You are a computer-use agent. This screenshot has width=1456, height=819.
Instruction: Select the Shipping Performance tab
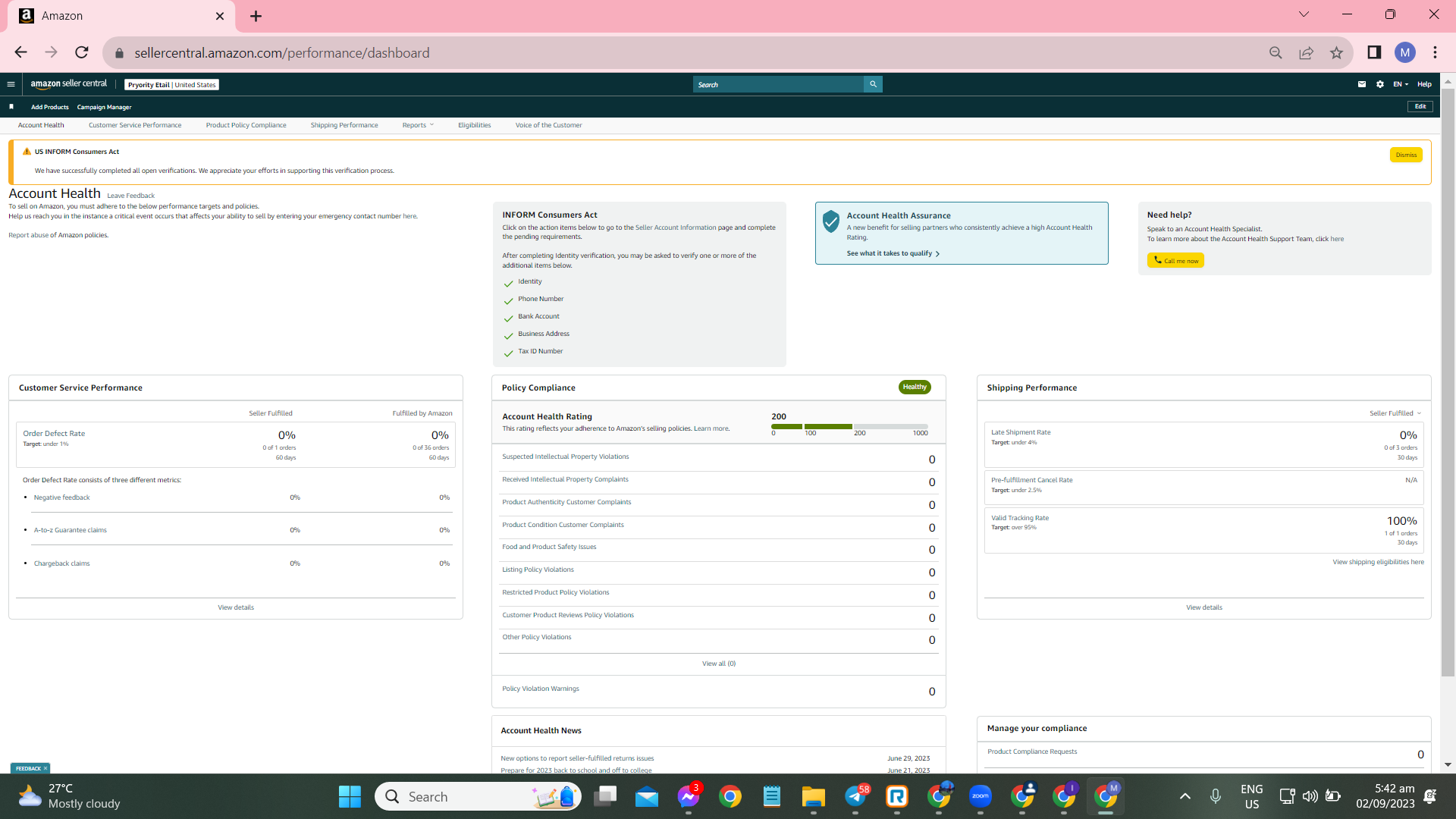[344, 125]
